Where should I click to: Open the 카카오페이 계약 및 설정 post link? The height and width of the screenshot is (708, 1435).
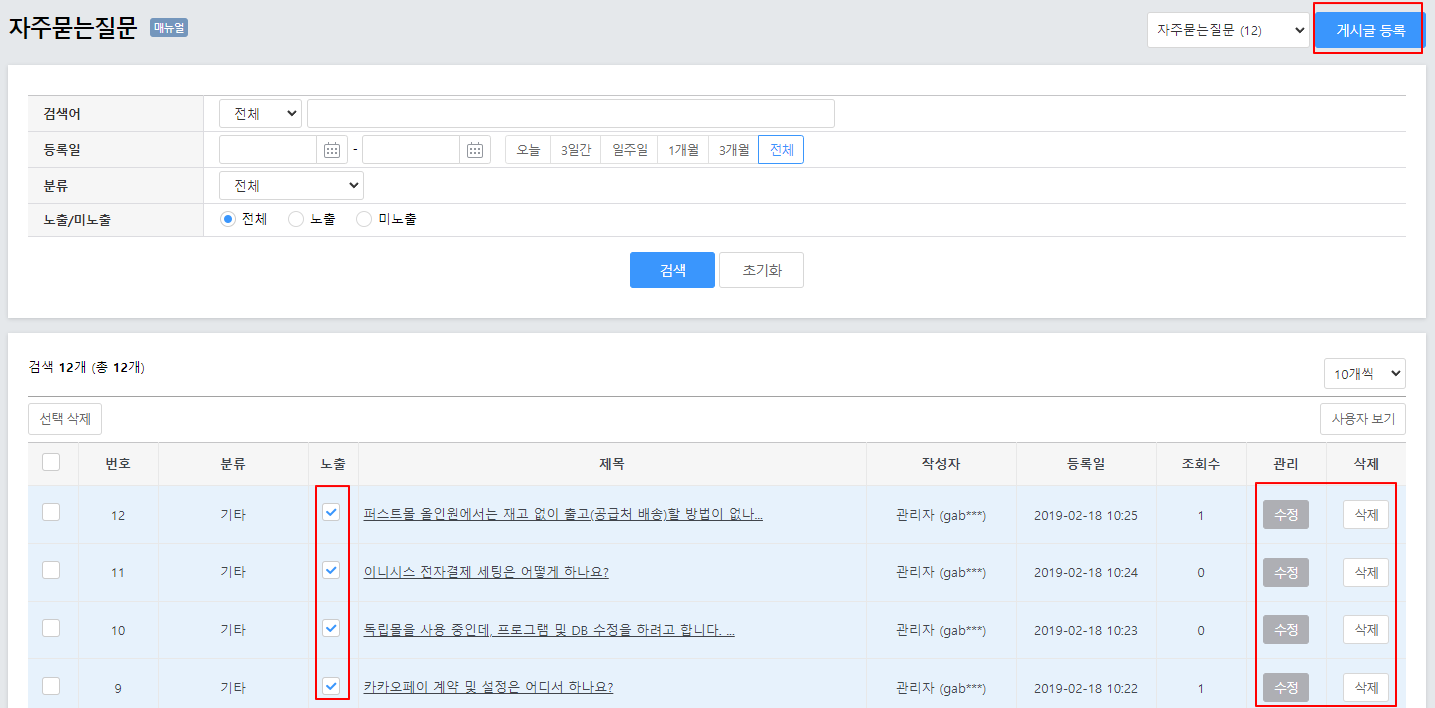488,687
